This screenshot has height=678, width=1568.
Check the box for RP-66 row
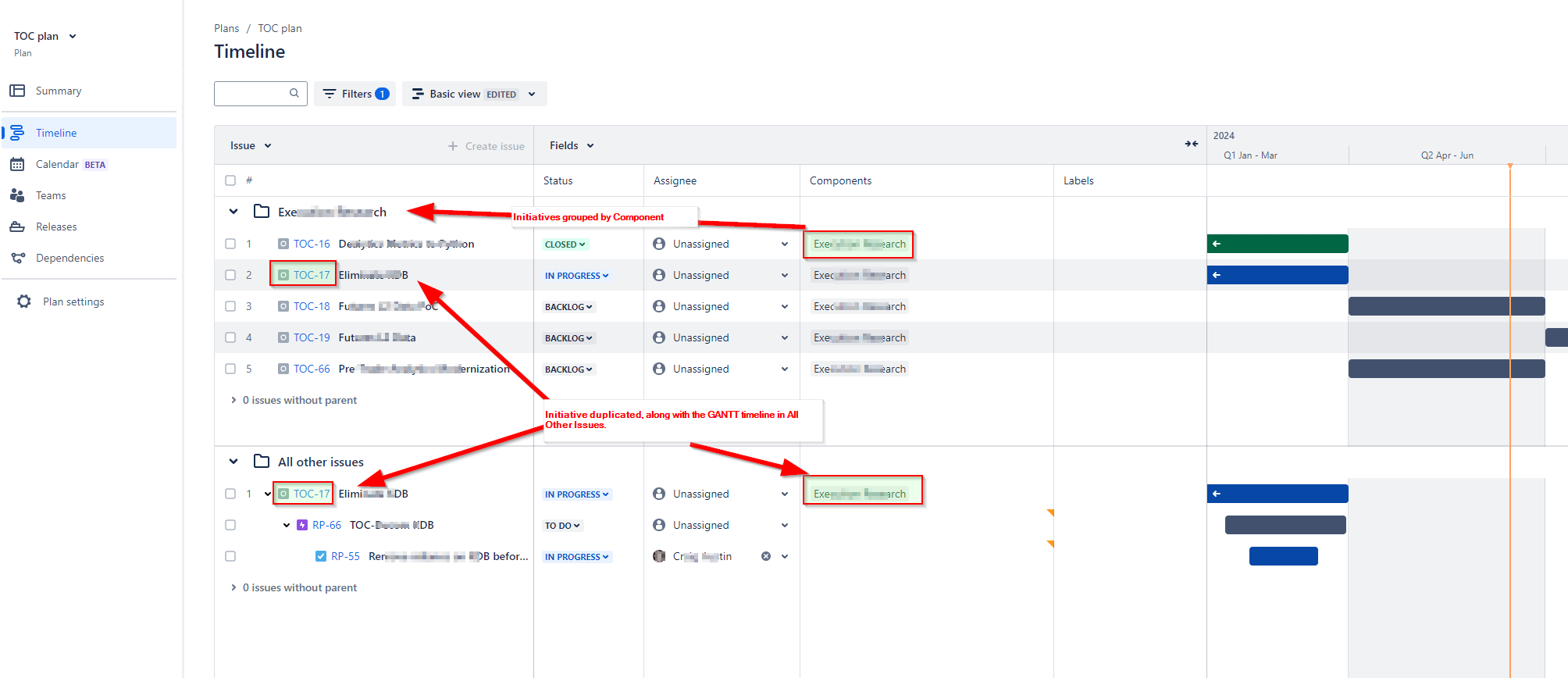(x=230, y=525)
